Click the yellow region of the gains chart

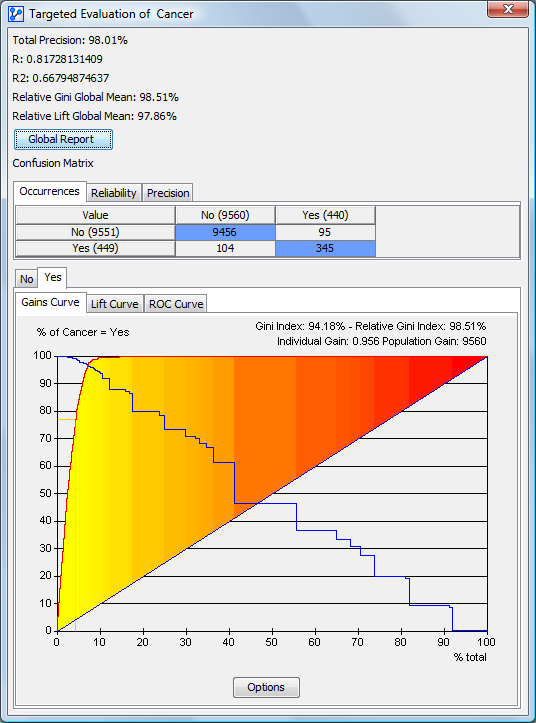click(90, 507)
